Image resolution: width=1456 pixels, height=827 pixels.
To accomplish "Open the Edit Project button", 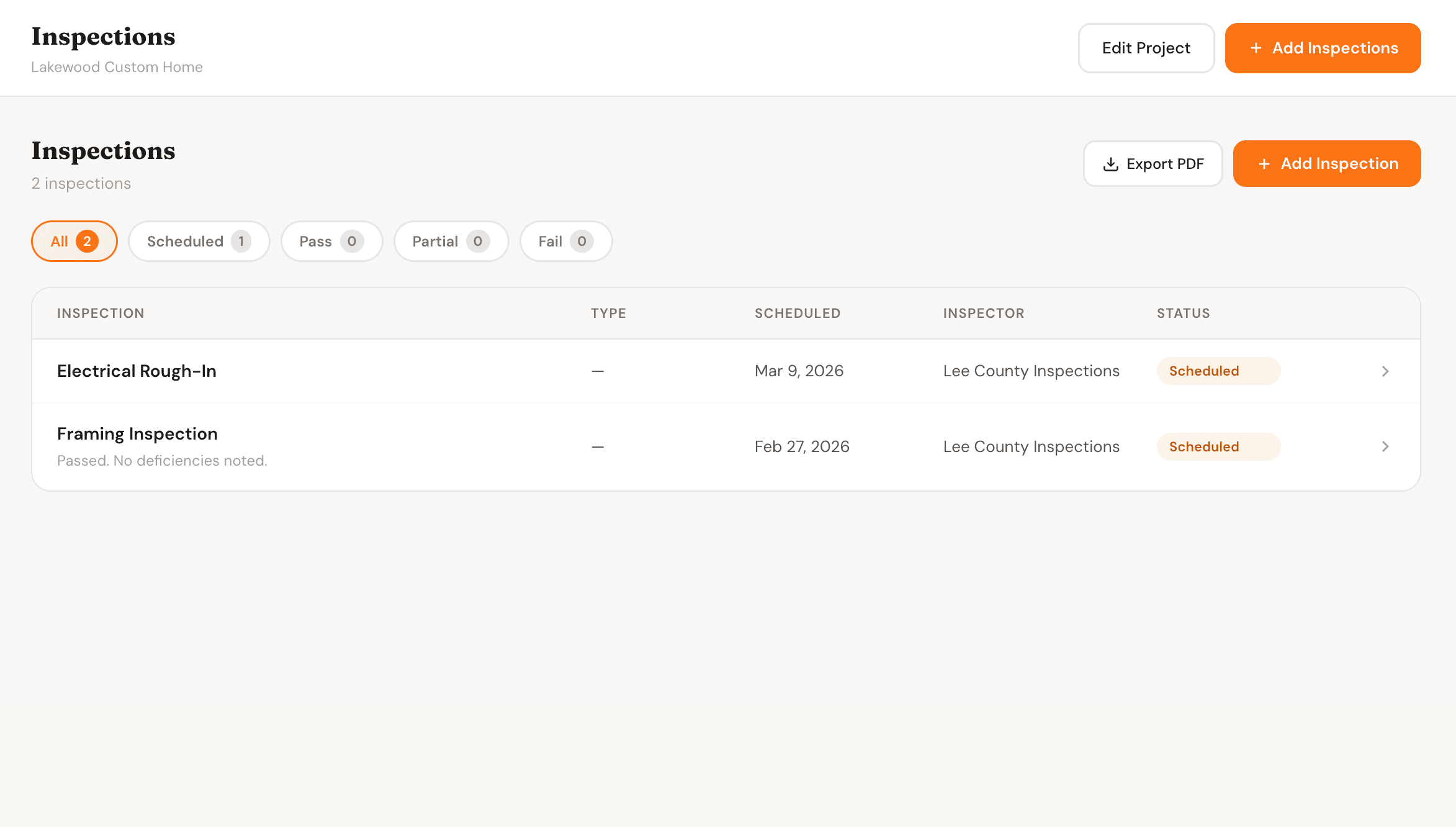I will tap(1146, 48).
